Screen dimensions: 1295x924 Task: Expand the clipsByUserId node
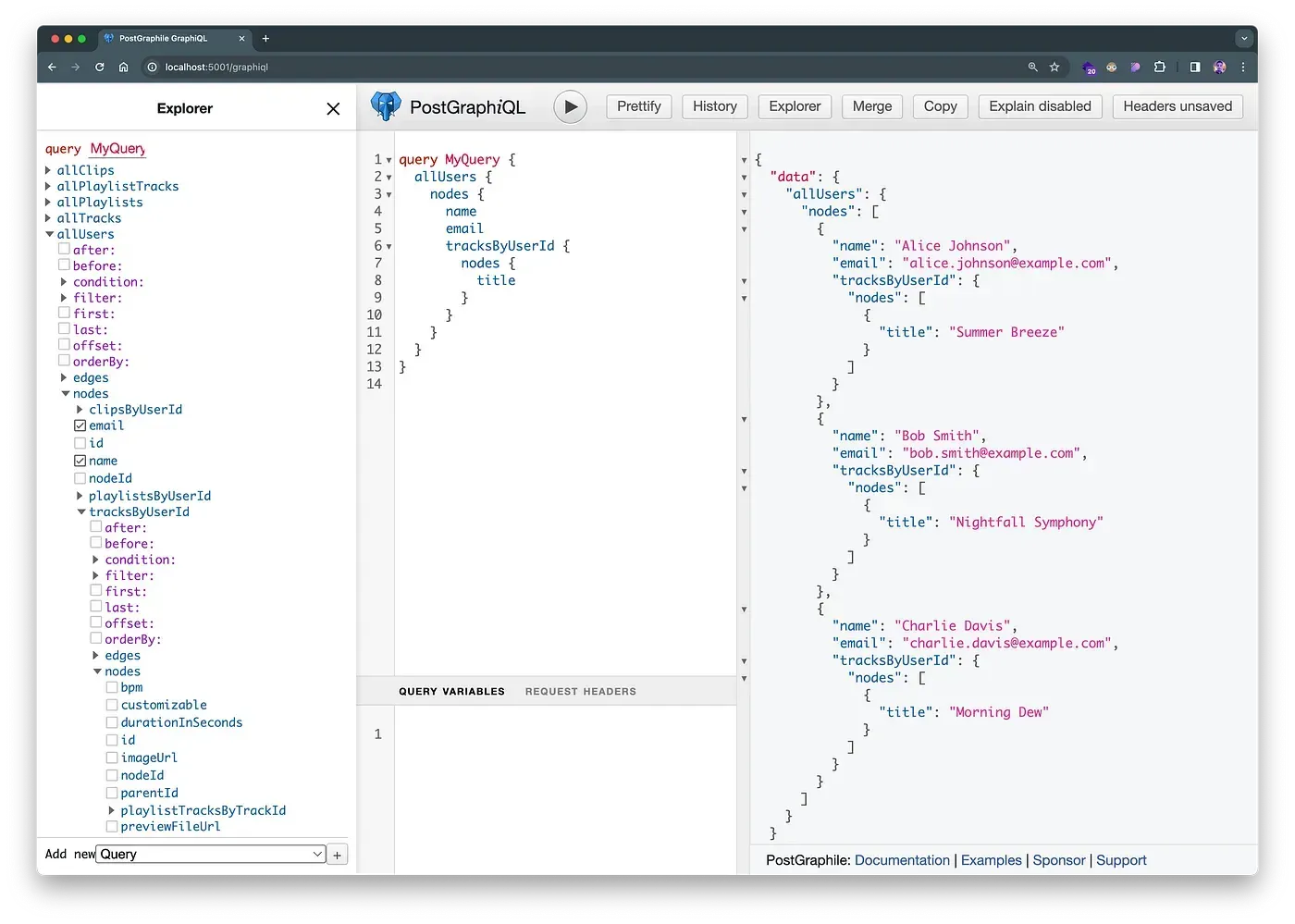click(x=80, y=410)
